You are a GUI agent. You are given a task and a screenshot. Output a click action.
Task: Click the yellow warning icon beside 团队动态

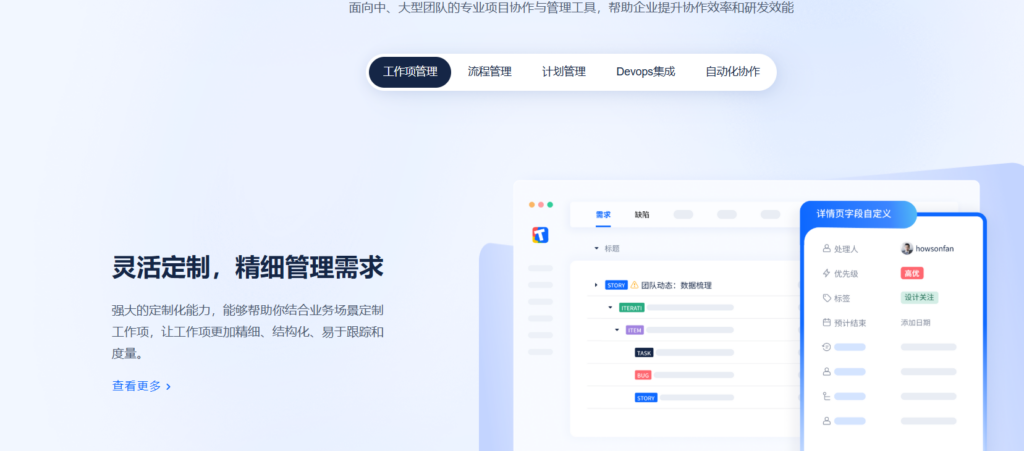click(x=634, y=285)
